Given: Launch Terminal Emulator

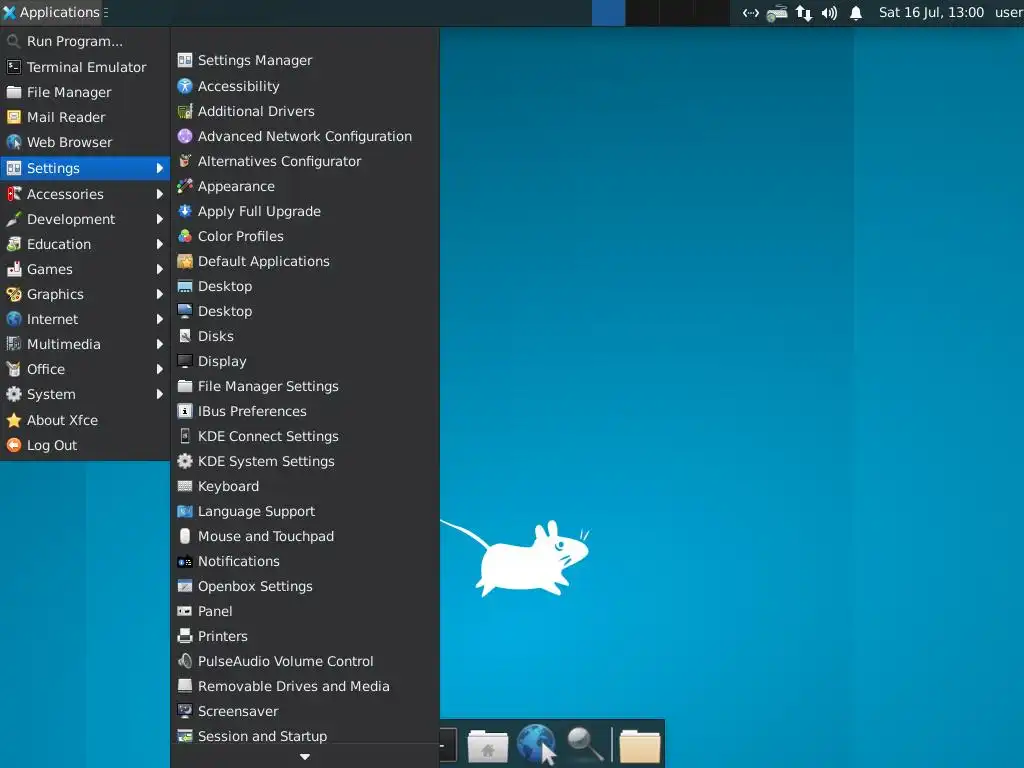Looking at the screenshot, I should pyautogui.click(x=85, y=67).
